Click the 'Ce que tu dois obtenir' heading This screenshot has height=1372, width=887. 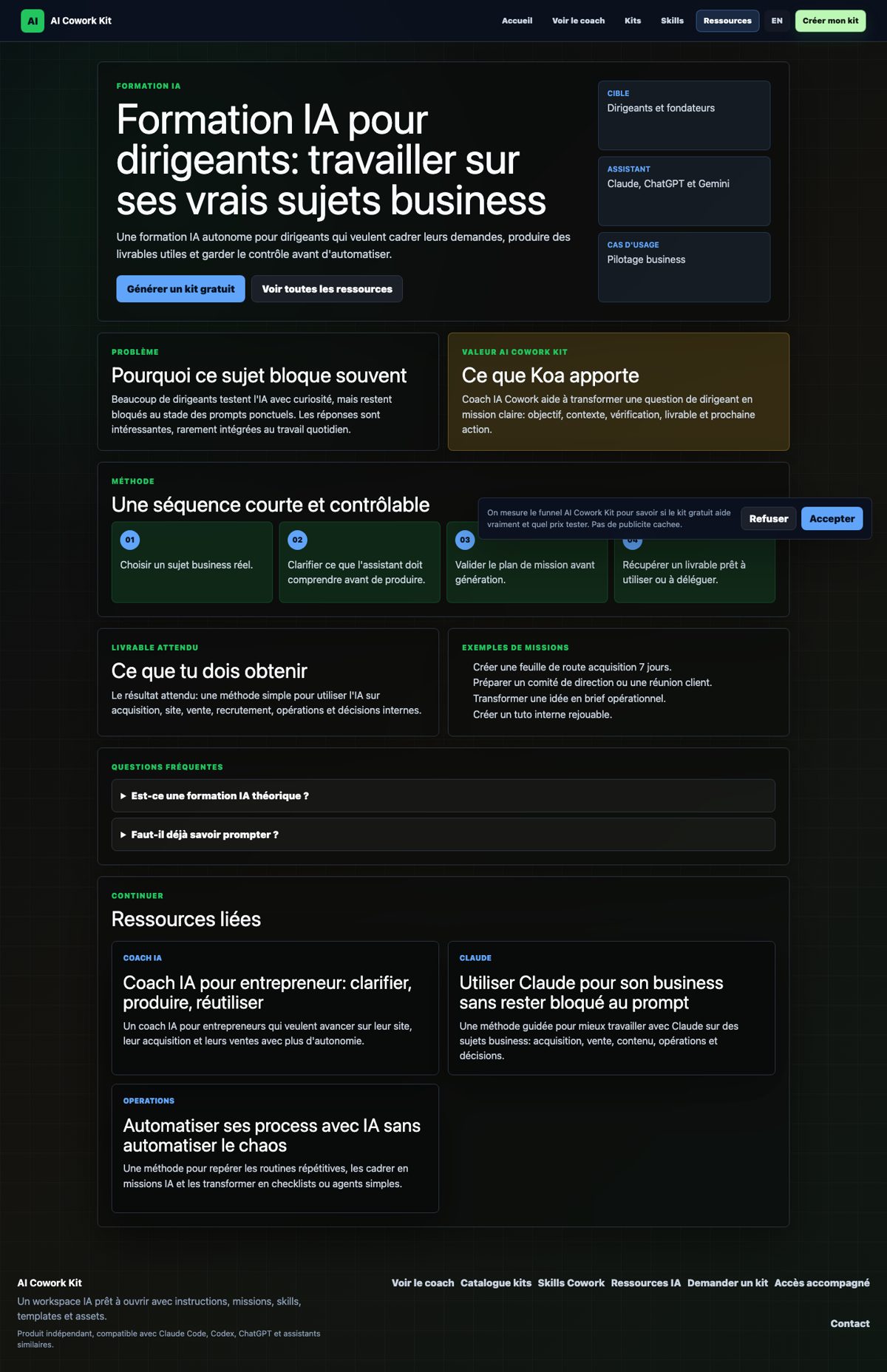coord(209,671)
